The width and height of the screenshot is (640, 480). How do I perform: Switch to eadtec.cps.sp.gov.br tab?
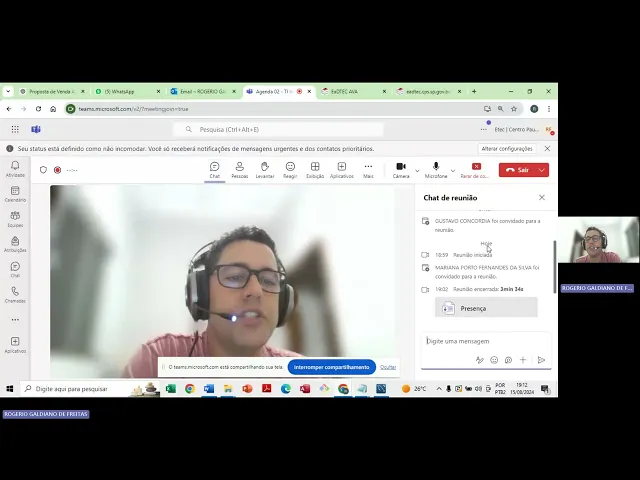tap(429, 91)
